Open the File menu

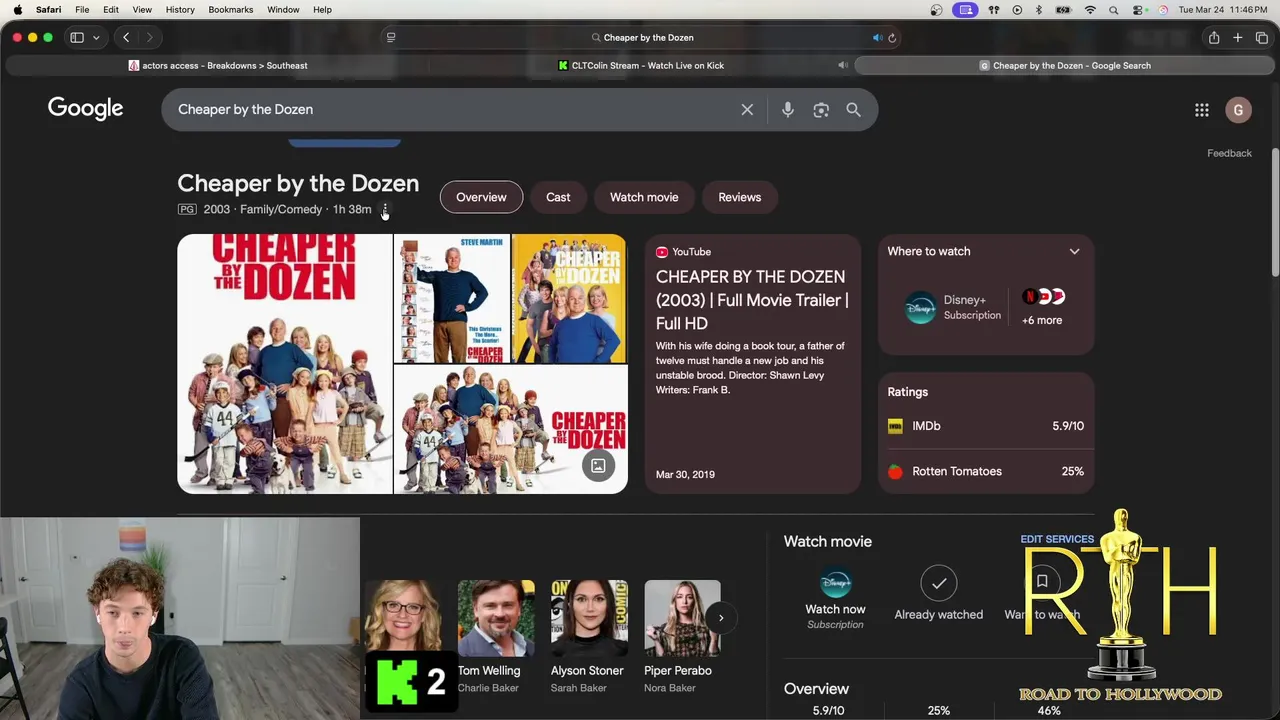pyautogui.click(x=82, y=9)
